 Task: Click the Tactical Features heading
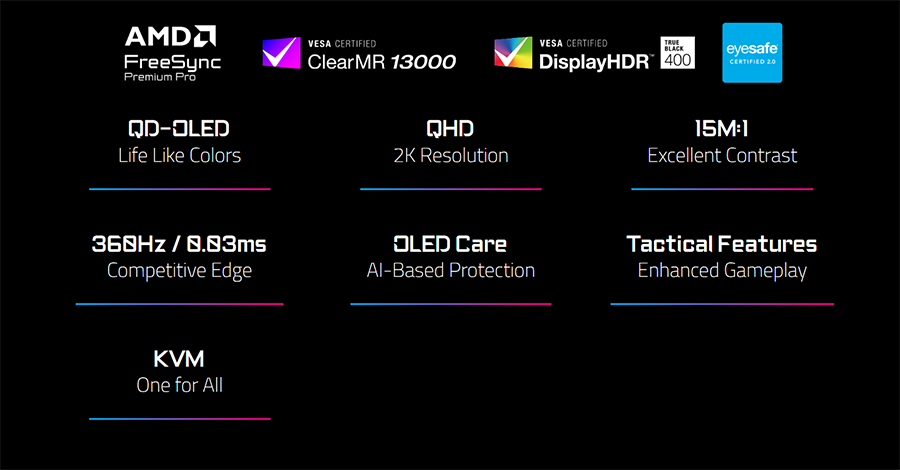click(722, 244)
